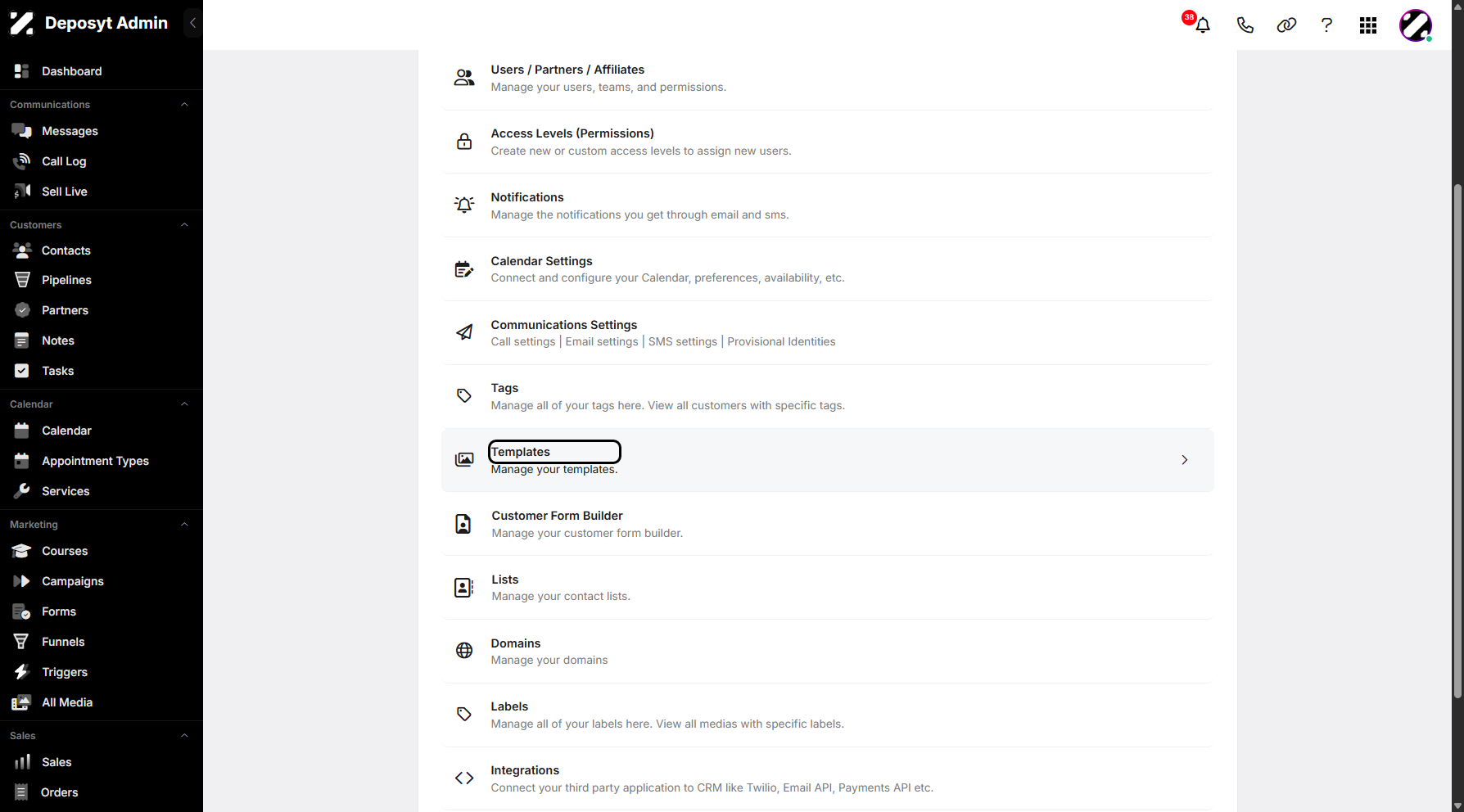Image resolution: width=1464 pixels, height=812 pixels.
Task: Click the link chain icon in header
Action: [x=1286, y=25]
